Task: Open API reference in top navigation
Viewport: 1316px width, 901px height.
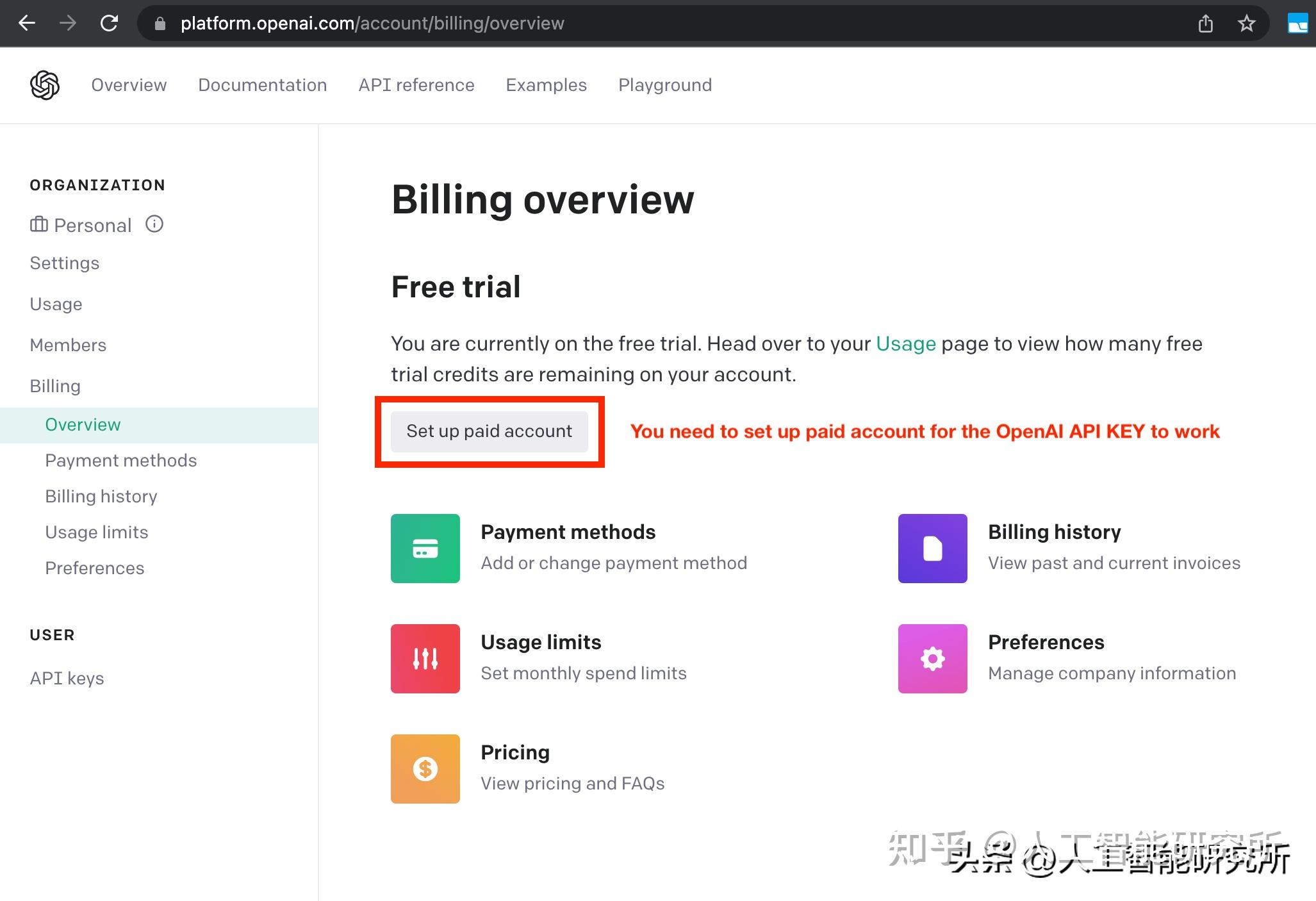Action: [416, 85]
